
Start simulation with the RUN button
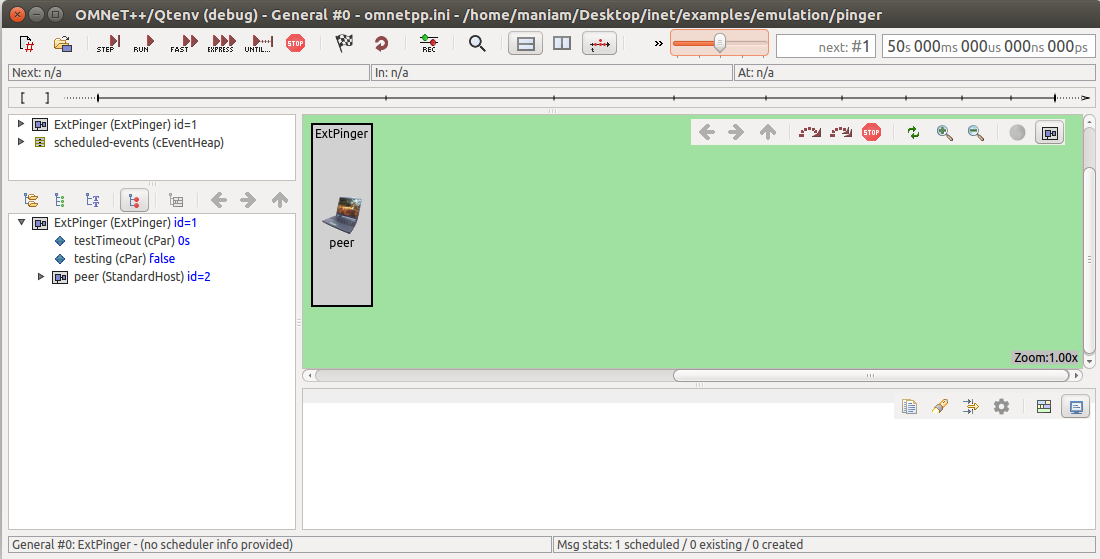tap(144, 44)
